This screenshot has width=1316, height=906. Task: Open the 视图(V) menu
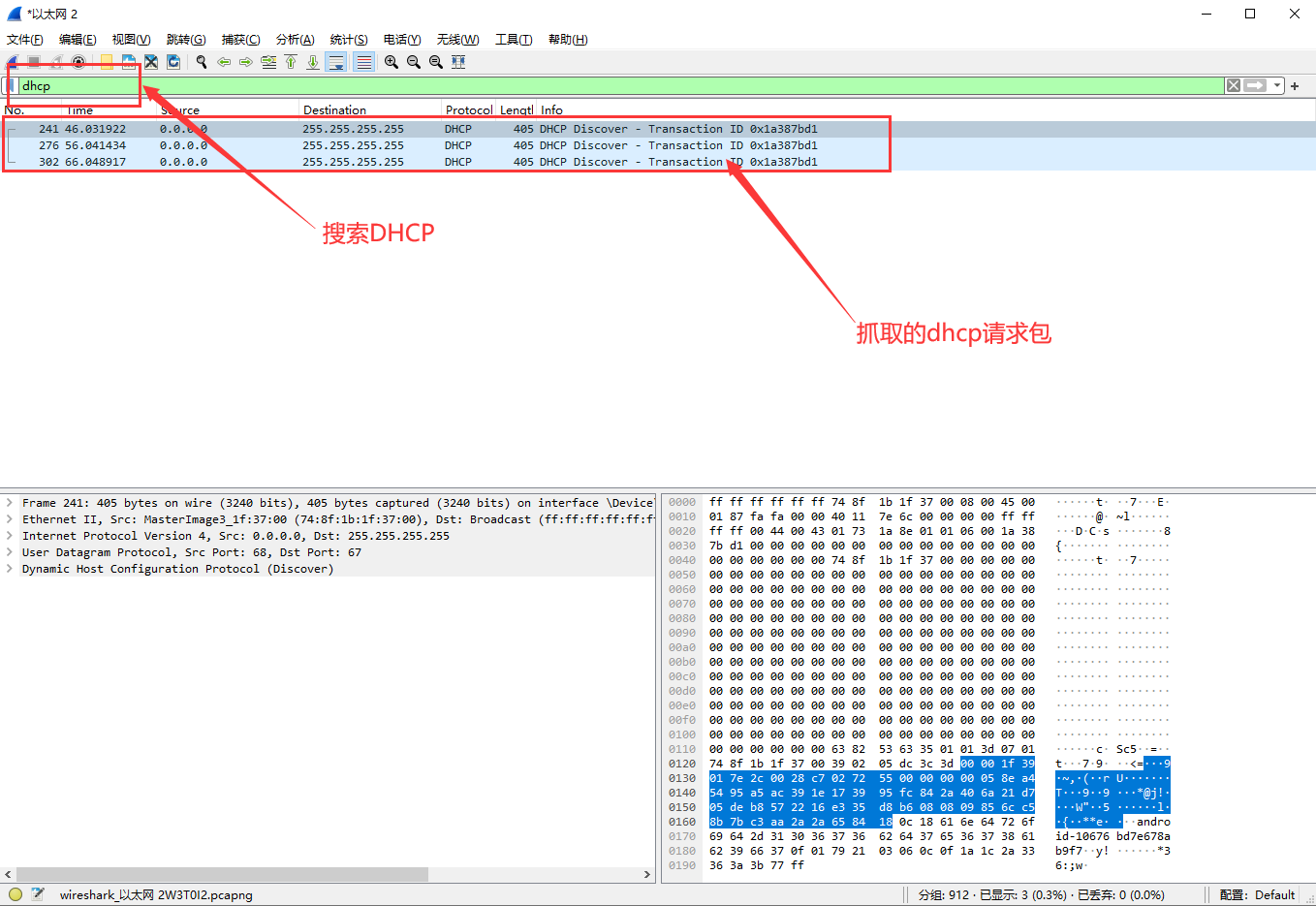131,40
